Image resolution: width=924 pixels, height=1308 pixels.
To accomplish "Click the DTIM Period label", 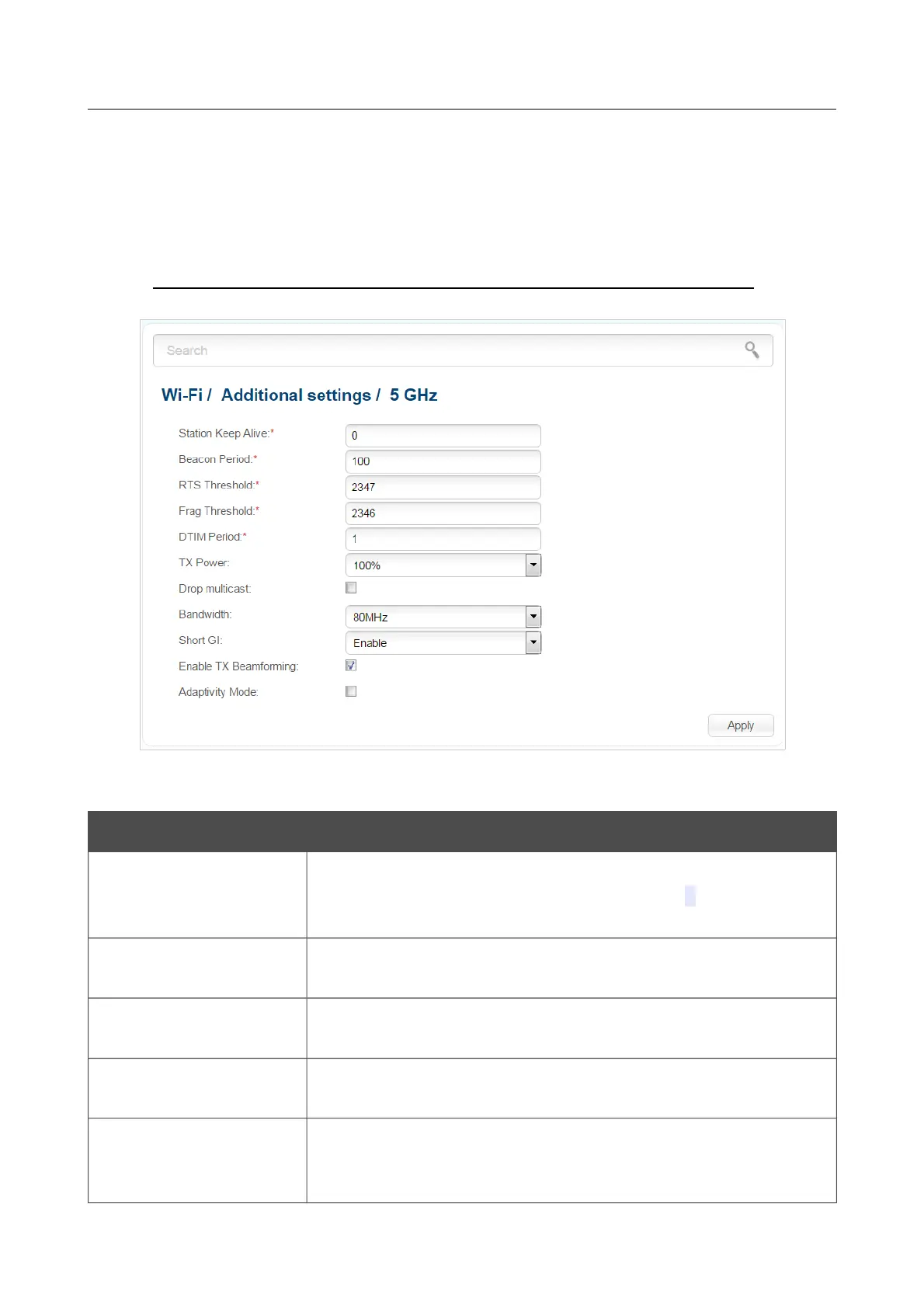I will [x=212, y=537].
